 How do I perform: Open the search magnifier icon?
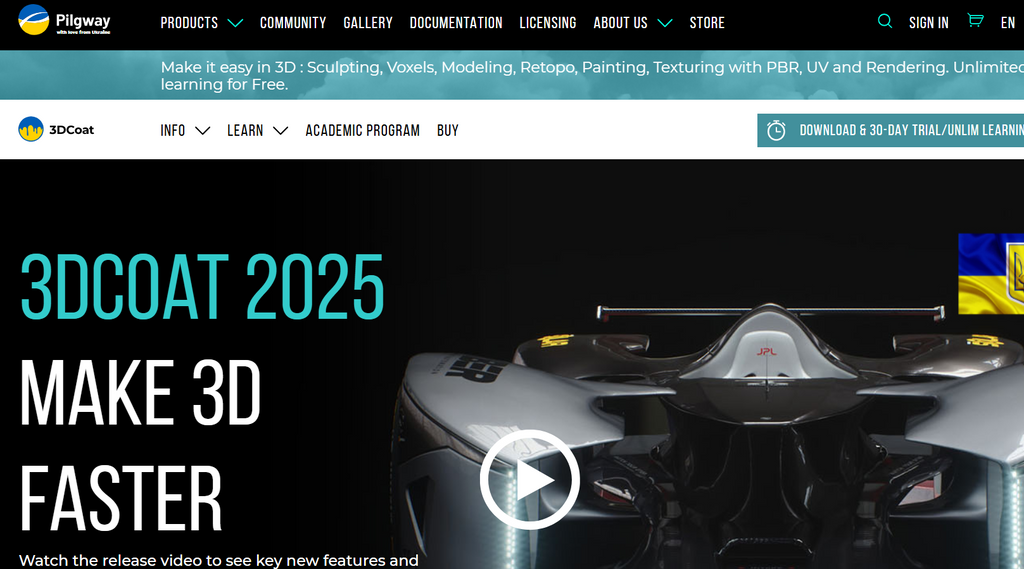[x=884, y=21]
